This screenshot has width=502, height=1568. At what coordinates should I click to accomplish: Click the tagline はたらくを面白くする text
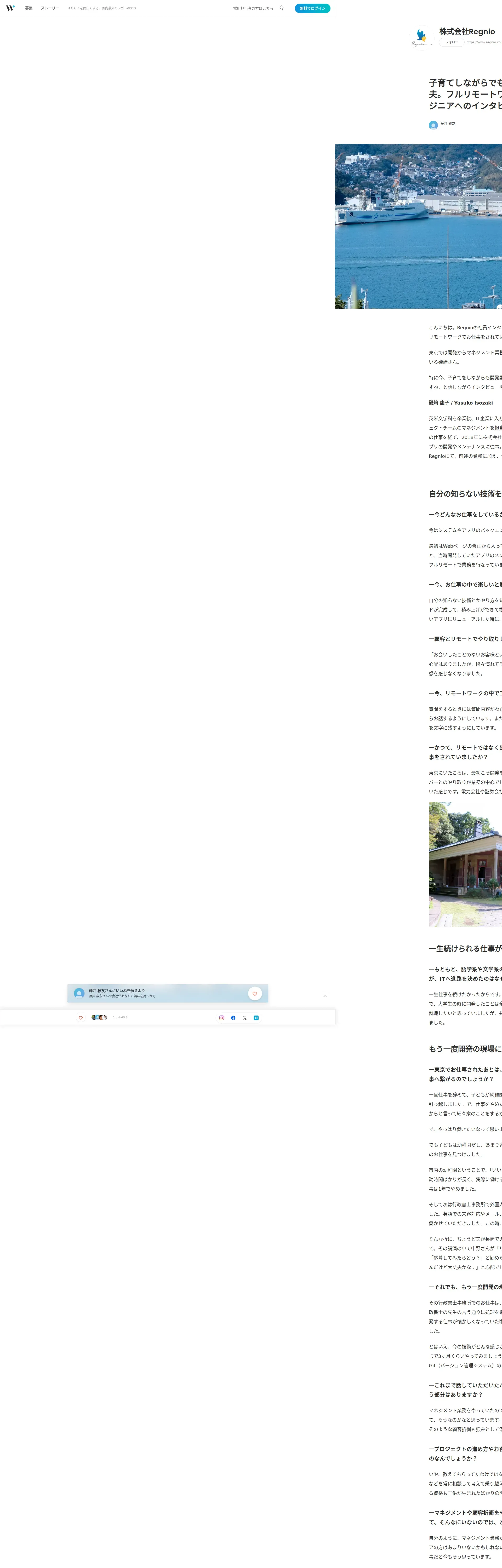click(x=102, y=9)
